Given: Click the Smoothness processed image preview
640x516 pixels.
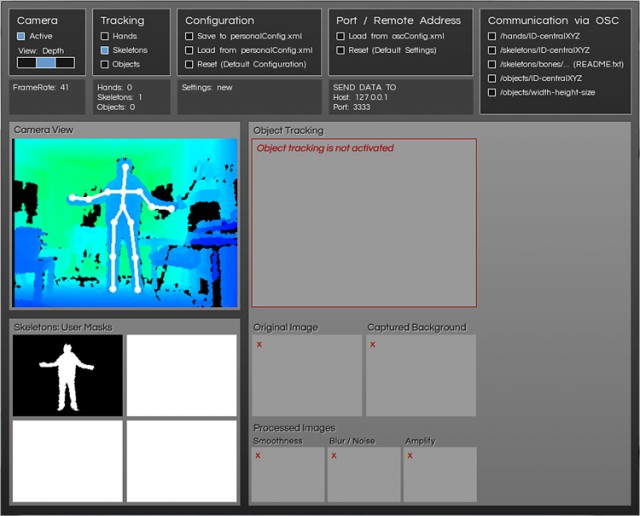Looking at the screenshot, I should pyautogui.click(x=288, y=474).
